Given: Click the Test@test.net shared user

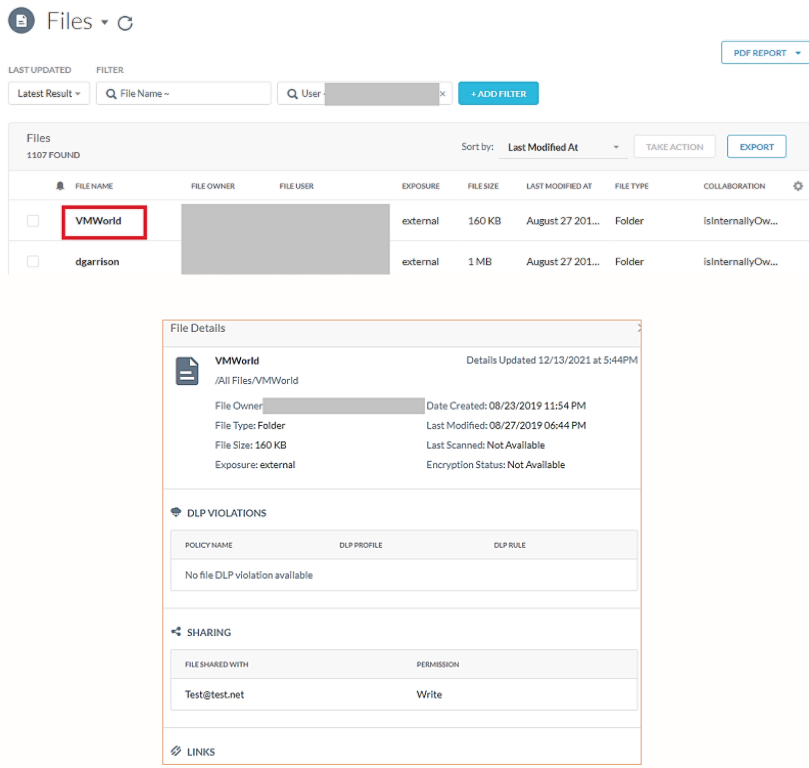Looking at the screenshot, I should point(214,695).
